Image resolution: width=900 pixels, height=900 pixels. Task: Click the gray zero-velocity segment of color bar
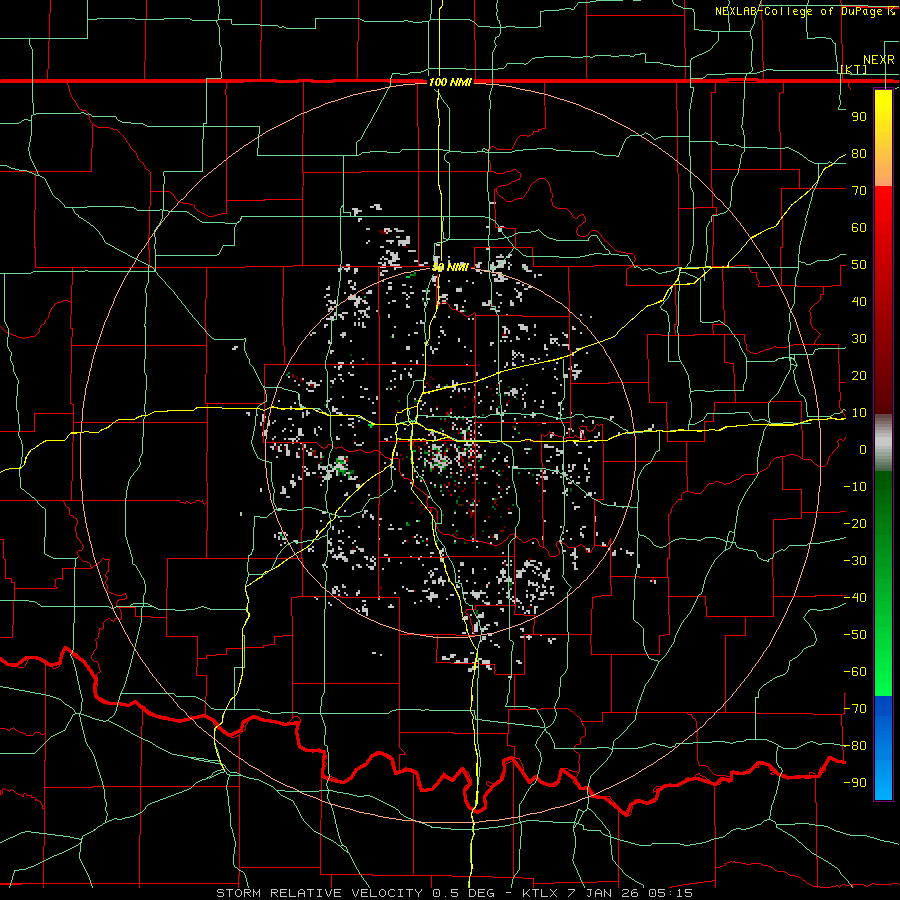[883, 443]
